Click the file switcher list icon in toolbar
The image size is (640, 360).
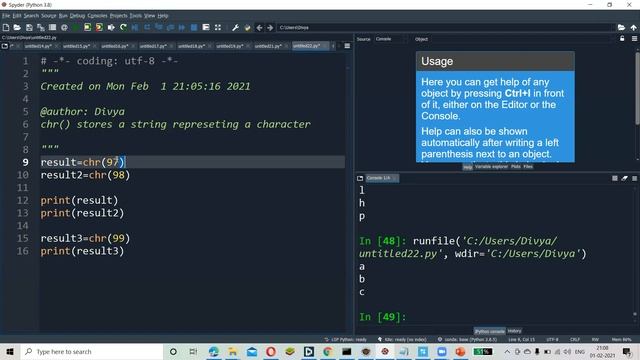click(52, 27)
